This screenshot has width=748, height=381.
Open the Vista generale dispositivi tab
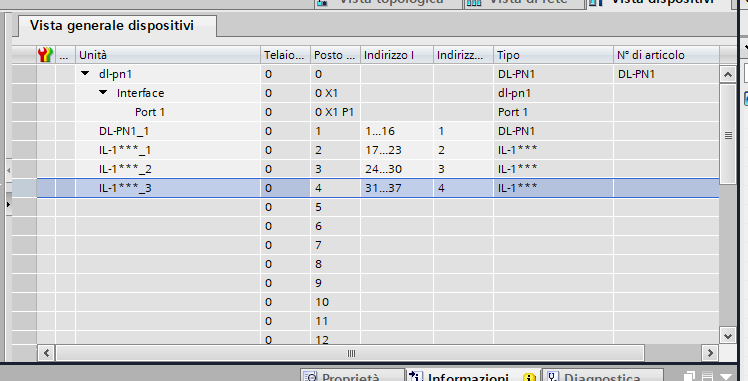117,26
